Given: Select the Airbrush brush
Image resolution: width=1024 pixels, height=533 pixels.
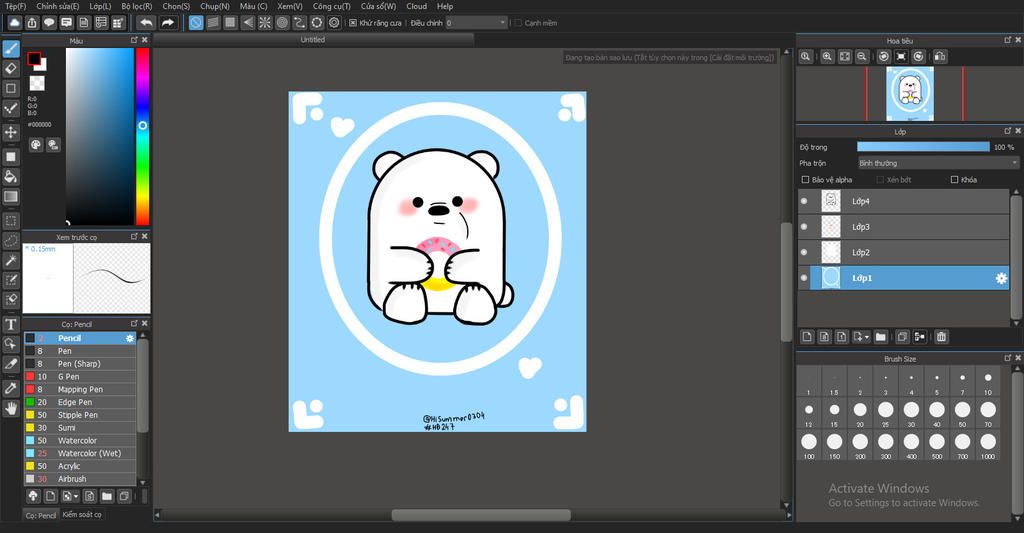Looking at the screenshot, I should coord(80,479).
